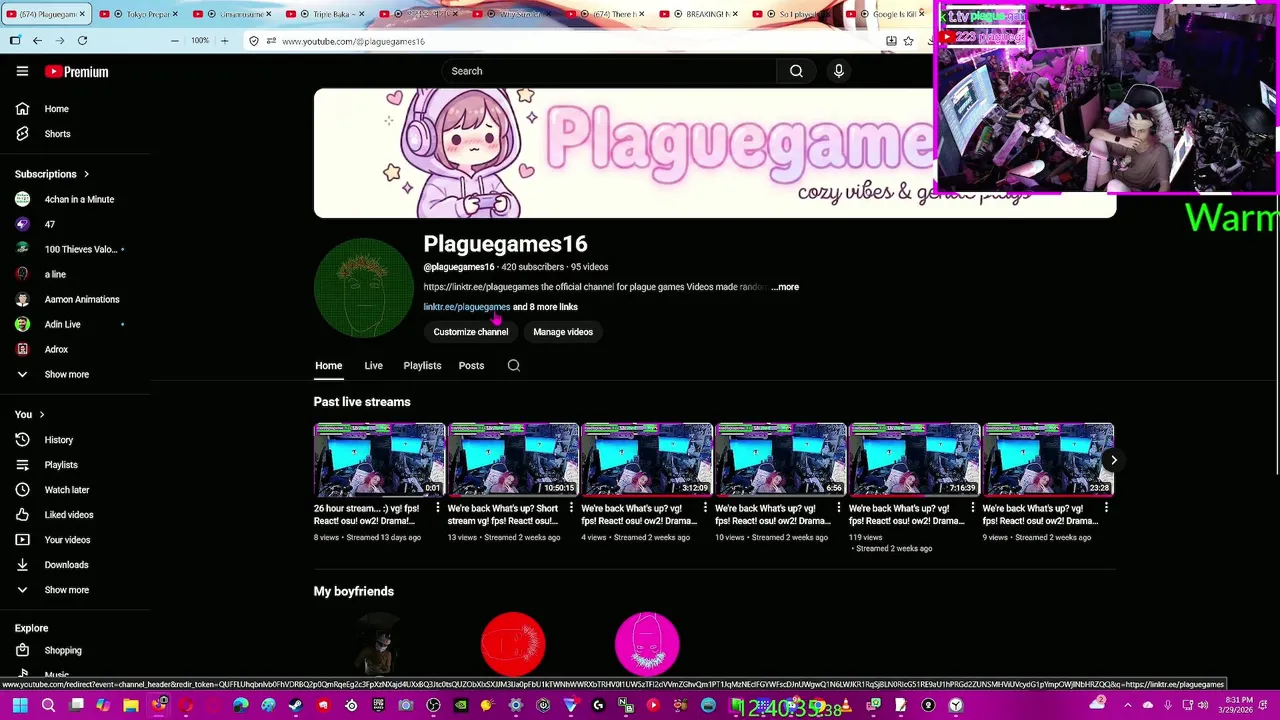Play the 26 hour stream thumbnail
This screenshot has height=720, width=1280.
coord(379,460)
